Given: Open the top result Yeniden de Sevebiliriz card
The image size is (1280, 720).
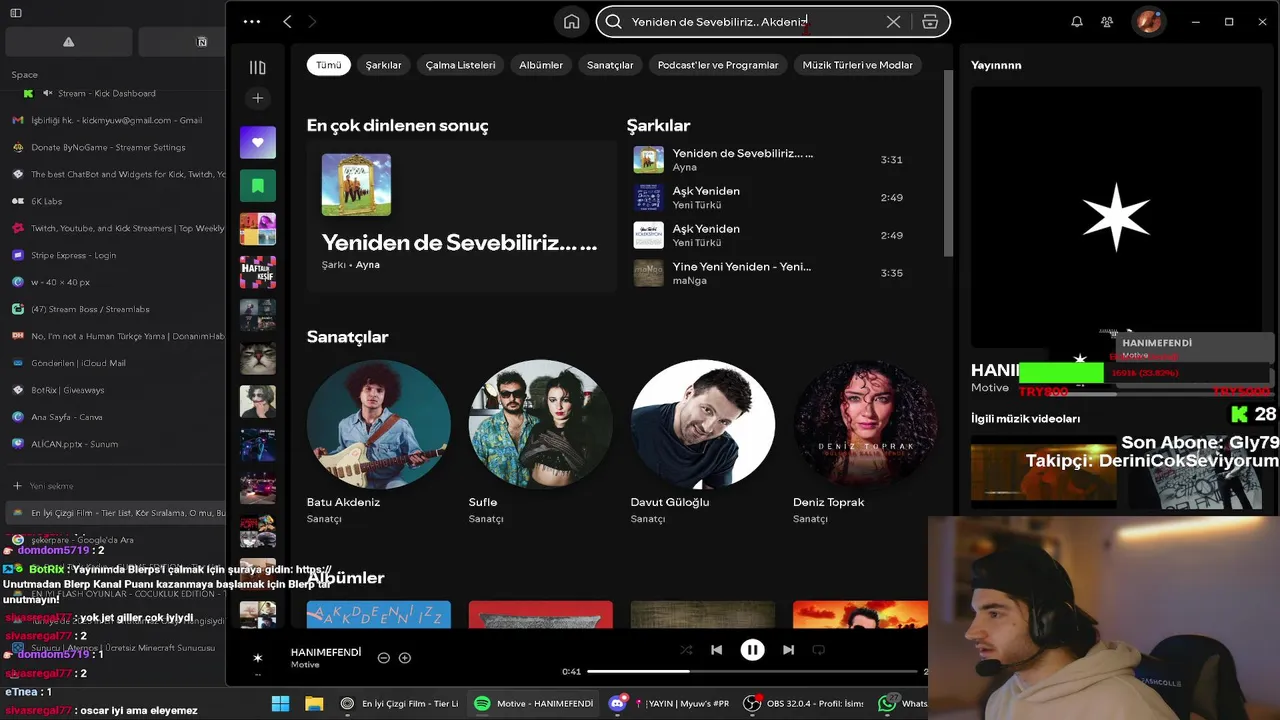Looking at the screenshot, I should point(461,215).
